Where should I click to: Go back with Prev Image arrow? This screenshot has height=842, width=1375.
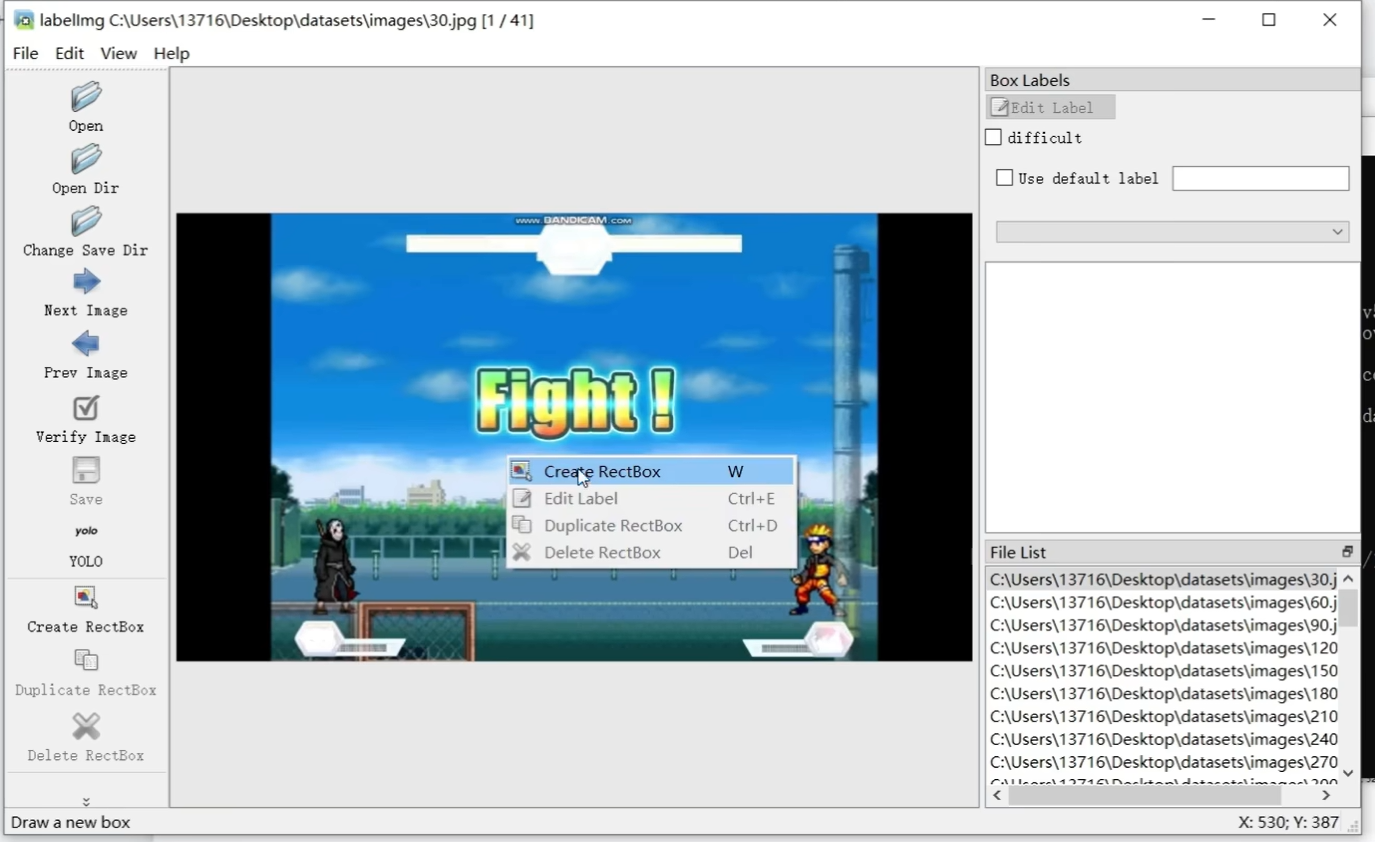pyautogui.click(x=86, y=345)
